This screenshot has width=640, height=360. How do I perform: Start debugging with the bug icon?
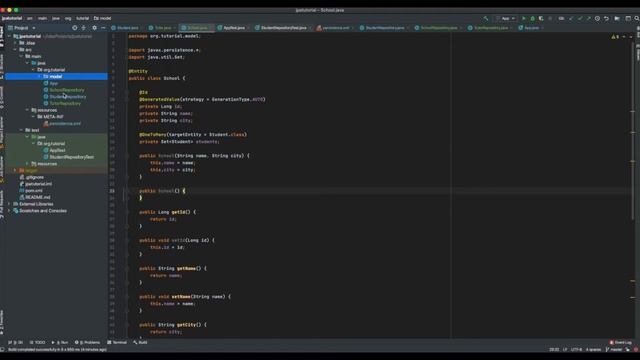click(532, 18)
